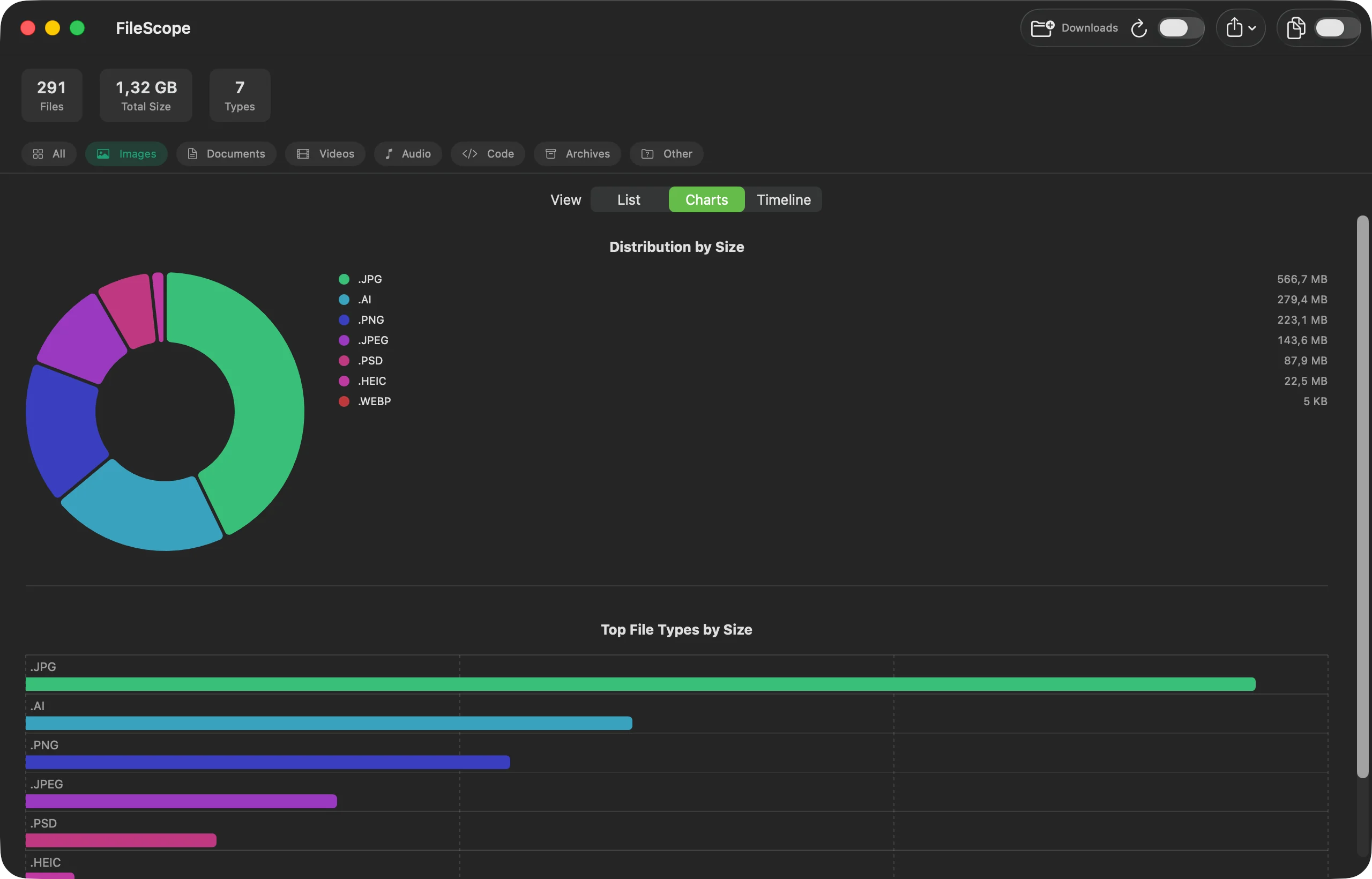Click the teal .AI legend dot
The height and width of the screenshot is (879, 1372).
pyautogui.click(x=344, y=300)
